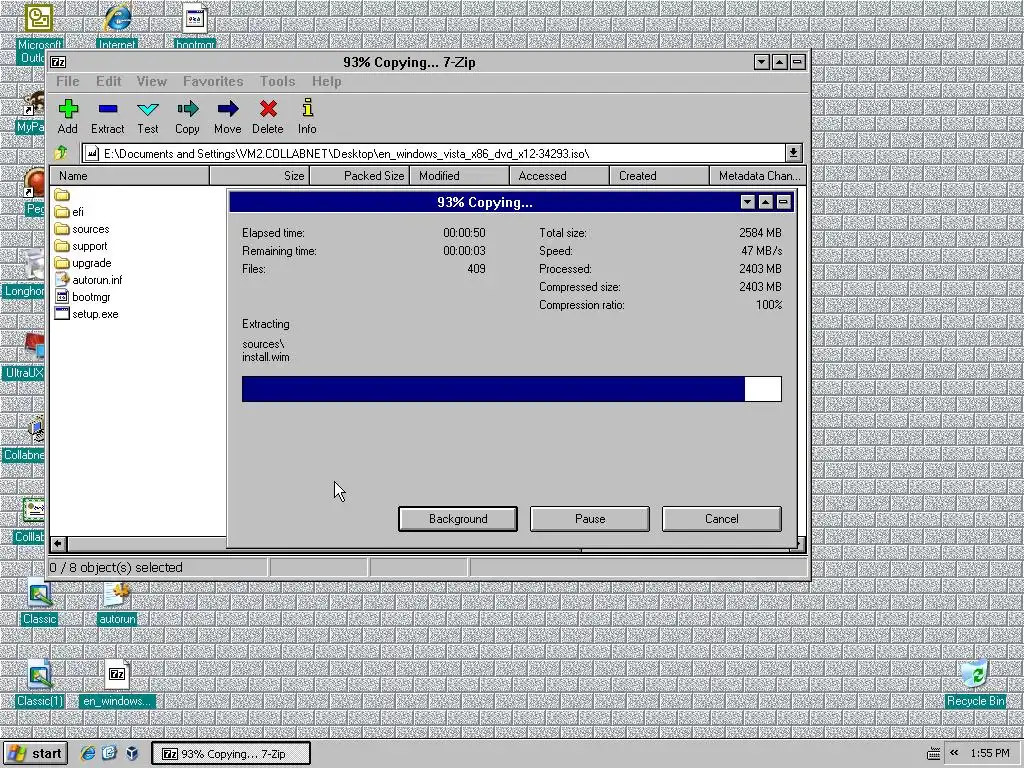Launch Internet Explorer from quick launch
The width and height of the screenshot is (1024, 768).
click(x=88, y=753)
